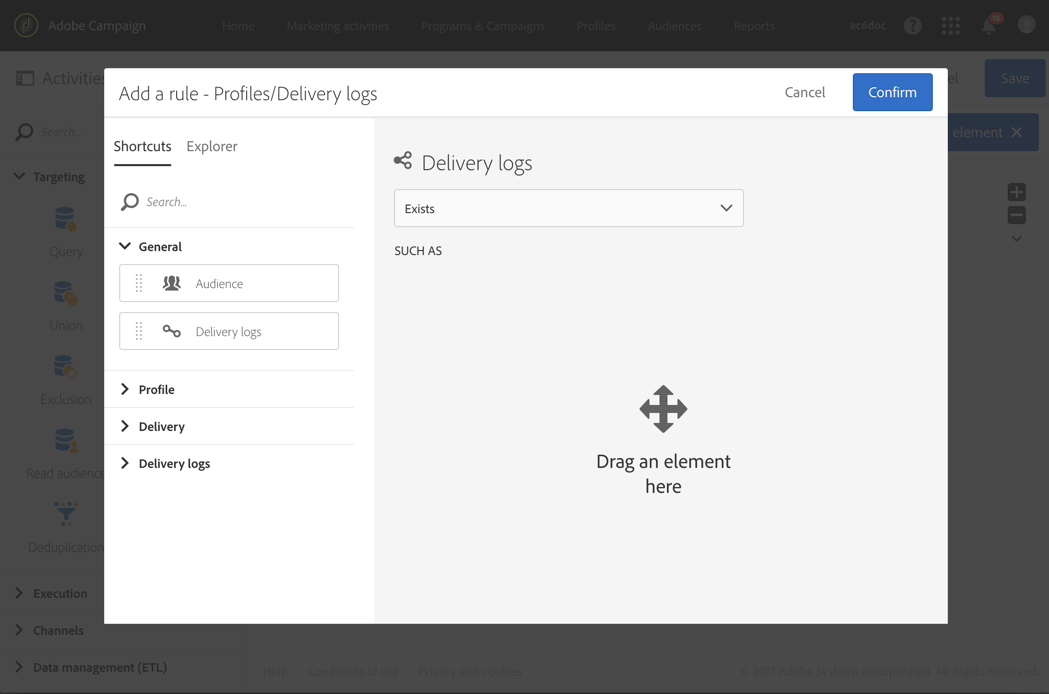The image size is (1049, 694).
Task: Click the magnifier icon in Shortcuts search
Action: tap(130, 202)
